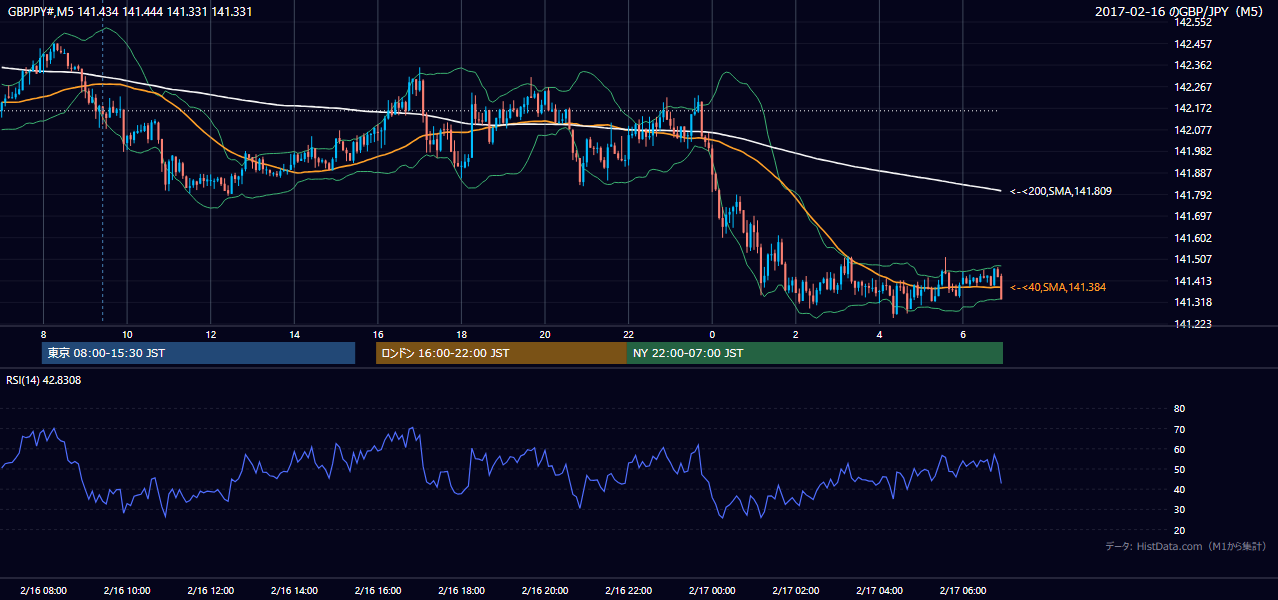Click RSI level 40 on the scale

[1179, 489]
